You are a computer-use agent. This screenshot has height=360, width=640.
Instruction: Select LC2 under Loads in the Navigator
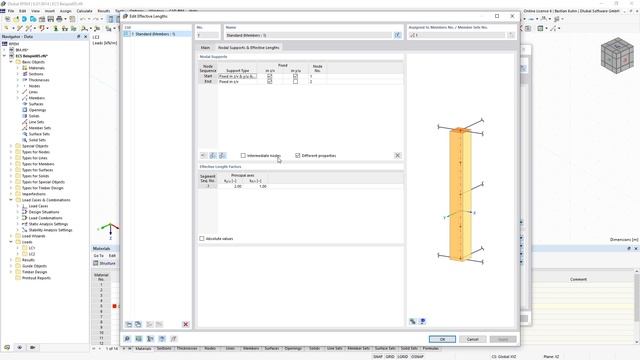point(32,254)
